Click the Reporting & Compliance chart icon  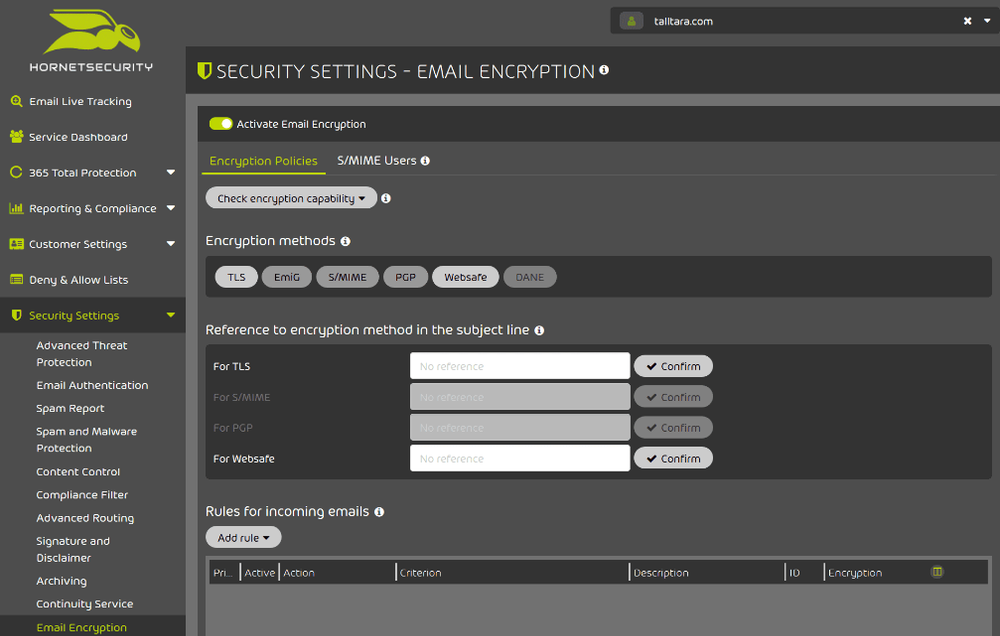(x=17, y=208)
